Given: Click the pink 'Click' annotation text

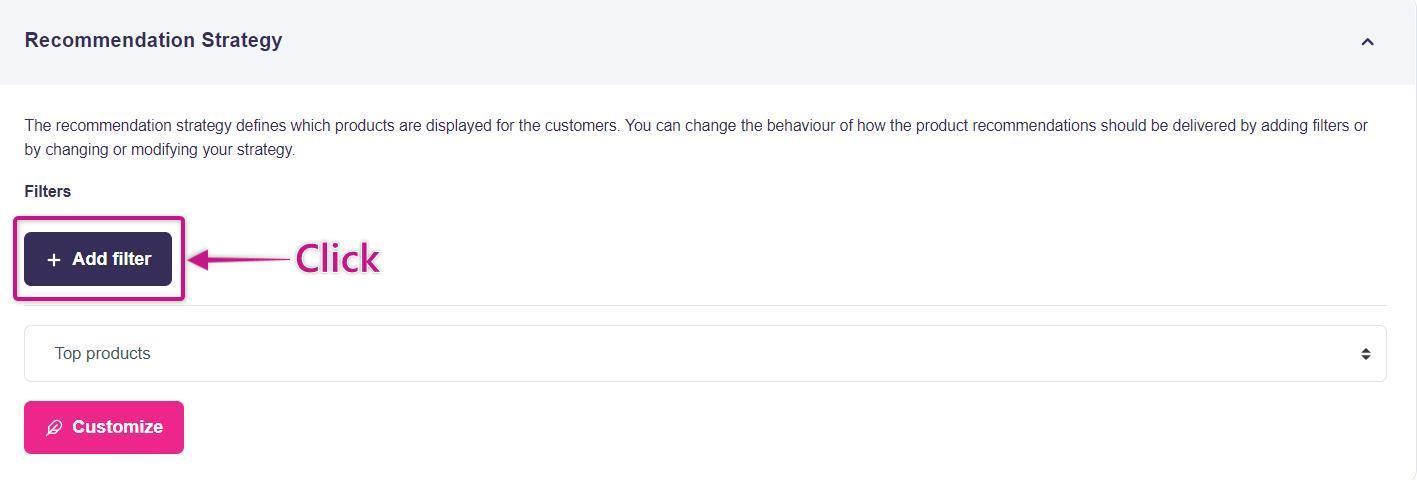Looking at the screenshot, I should 337,259.
